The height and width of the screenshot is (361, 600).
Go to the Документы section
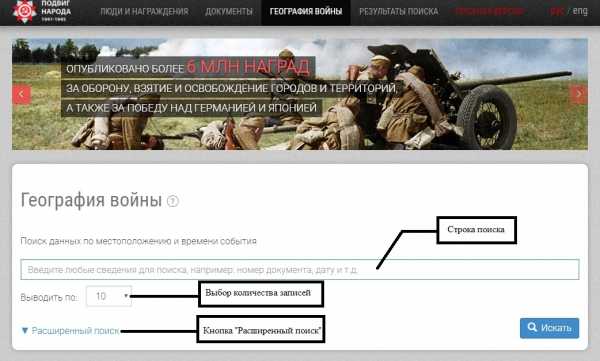[x=229, y=11]
